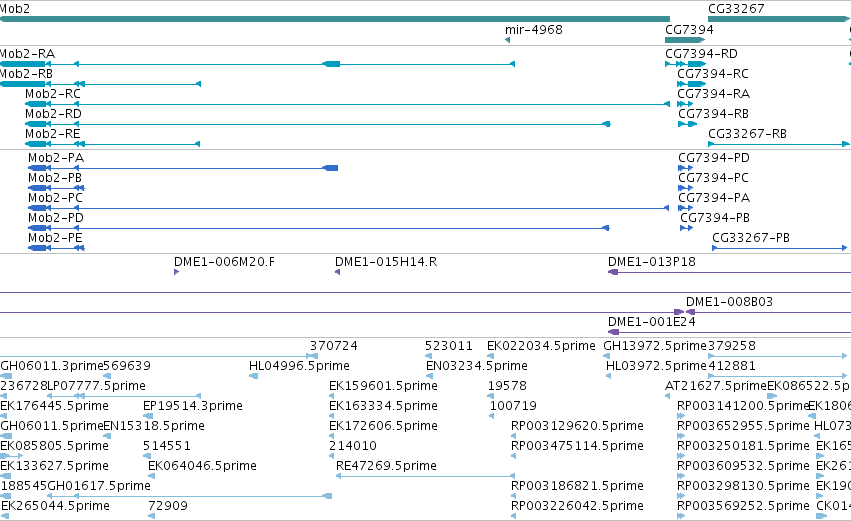This screenshot has width=851, height=521.
Task: Select the RP003652955.5prime EST label
Action: [744, 427]
